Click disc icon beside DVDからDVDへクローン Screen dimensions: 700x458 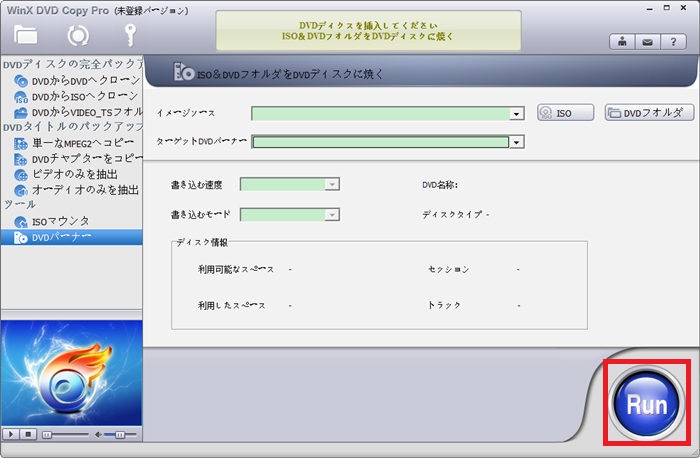click(x=21, y=81)
